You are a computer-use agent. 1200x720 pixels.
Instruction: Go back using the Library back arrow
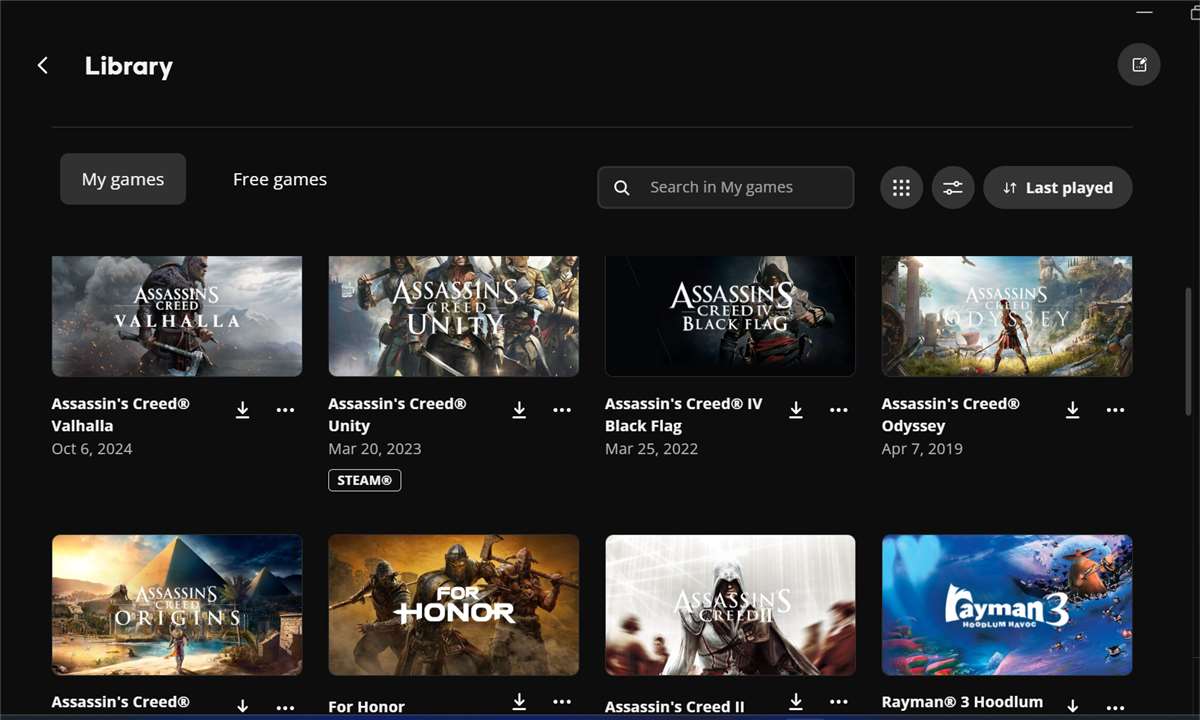pos(42,65)
